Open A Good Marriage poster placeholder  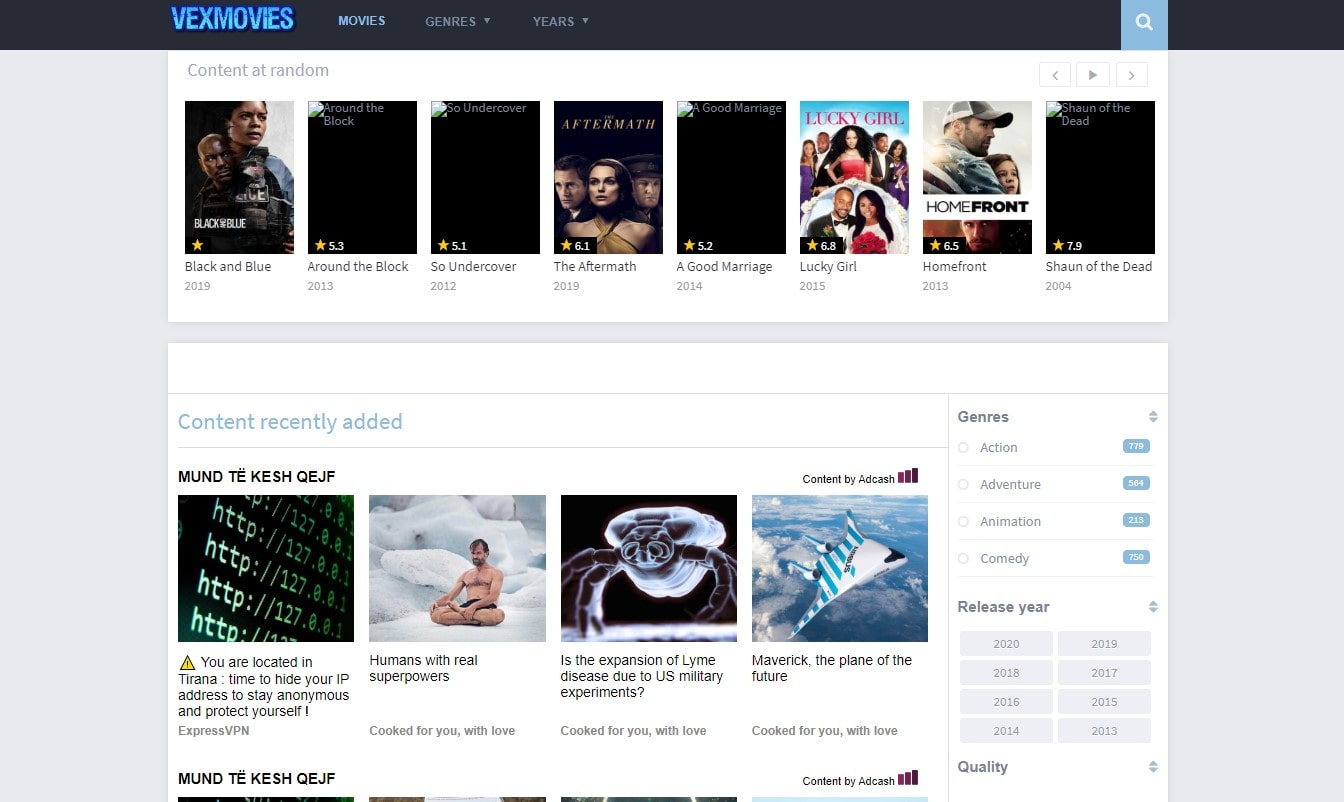point(731,177)
